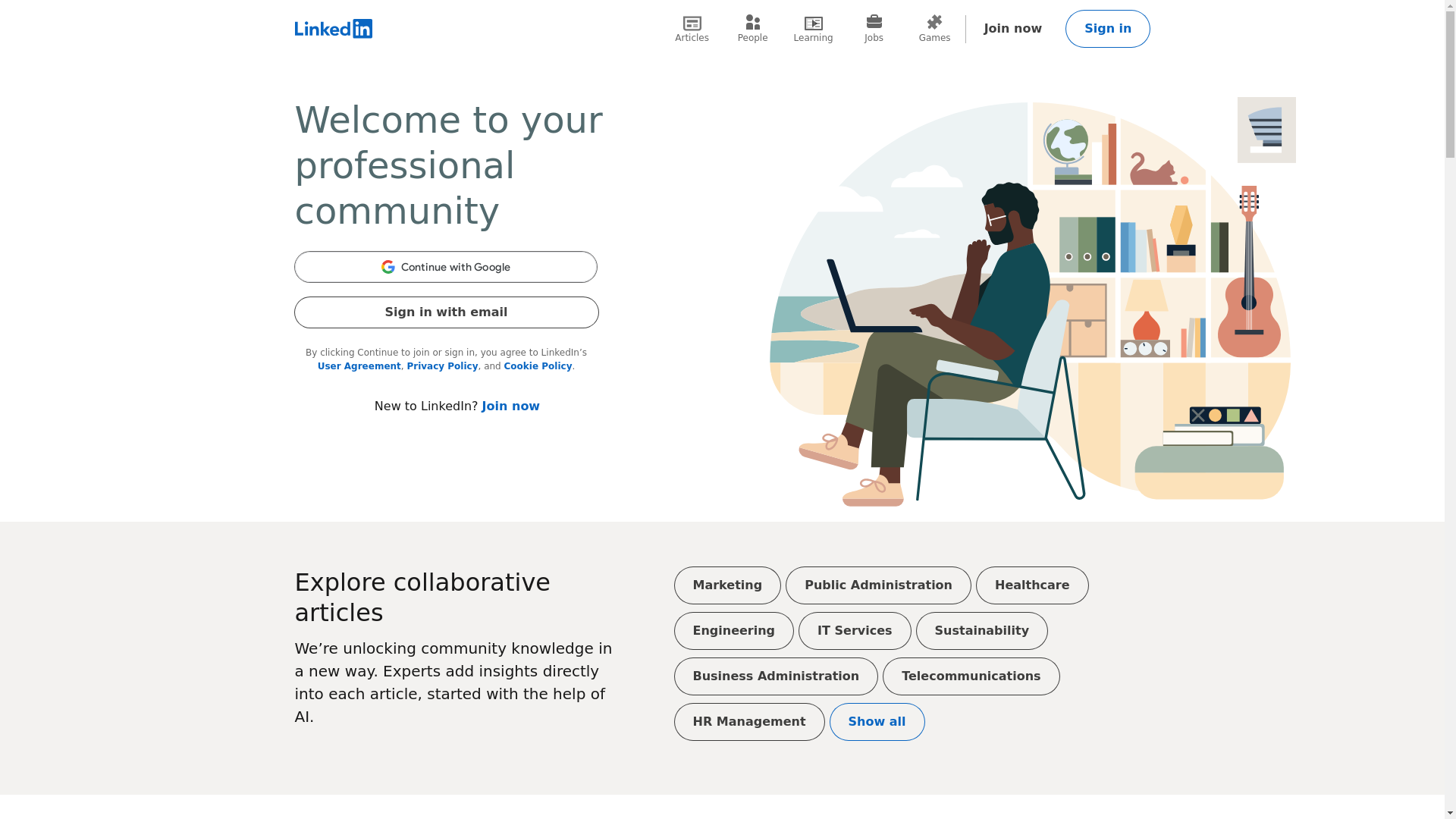Click the Sustainability category tag

(x=981, y=631)
